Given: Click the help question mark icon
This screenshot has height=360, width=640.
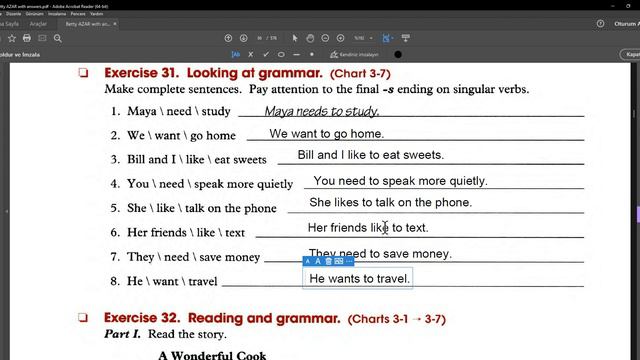Looking at the screenshot, I should [600, 24].
